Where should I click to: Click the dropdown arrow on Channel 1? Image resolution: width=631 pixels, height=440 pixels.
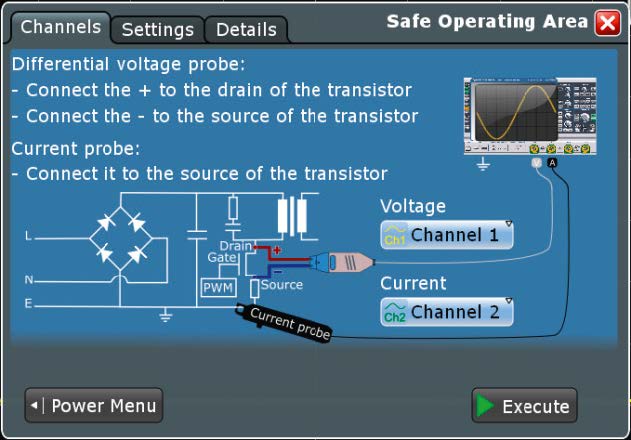508,224
